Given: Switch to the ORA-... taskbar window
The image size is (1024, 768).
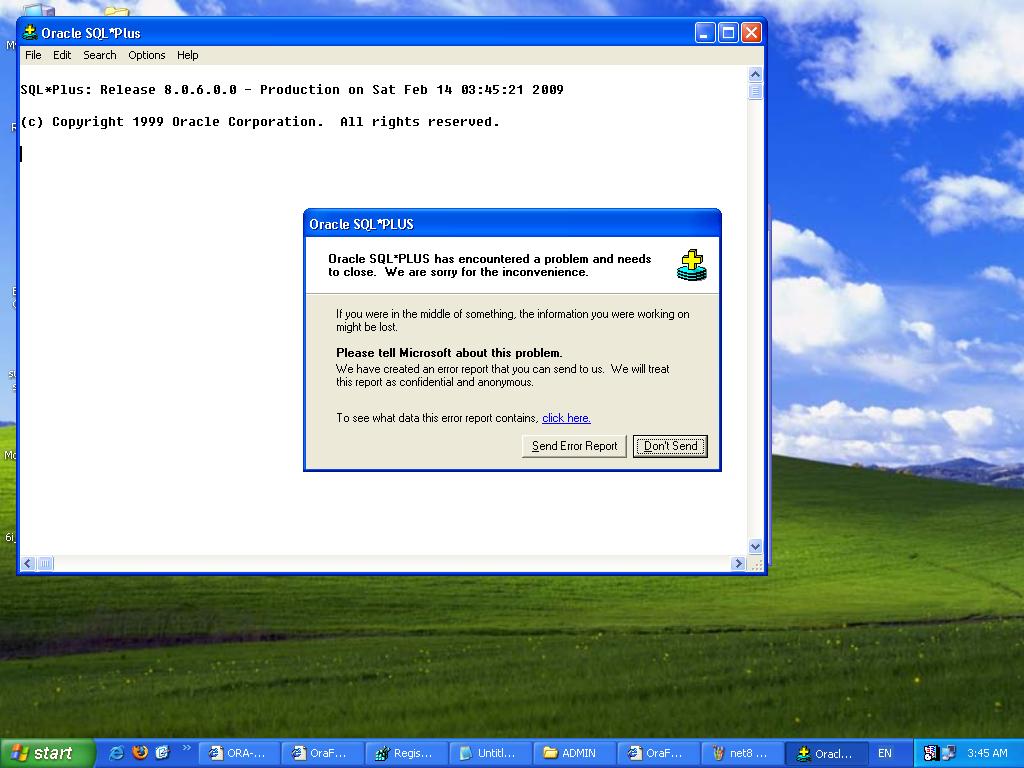Looking at the screenshot, I should pos(238,753).
